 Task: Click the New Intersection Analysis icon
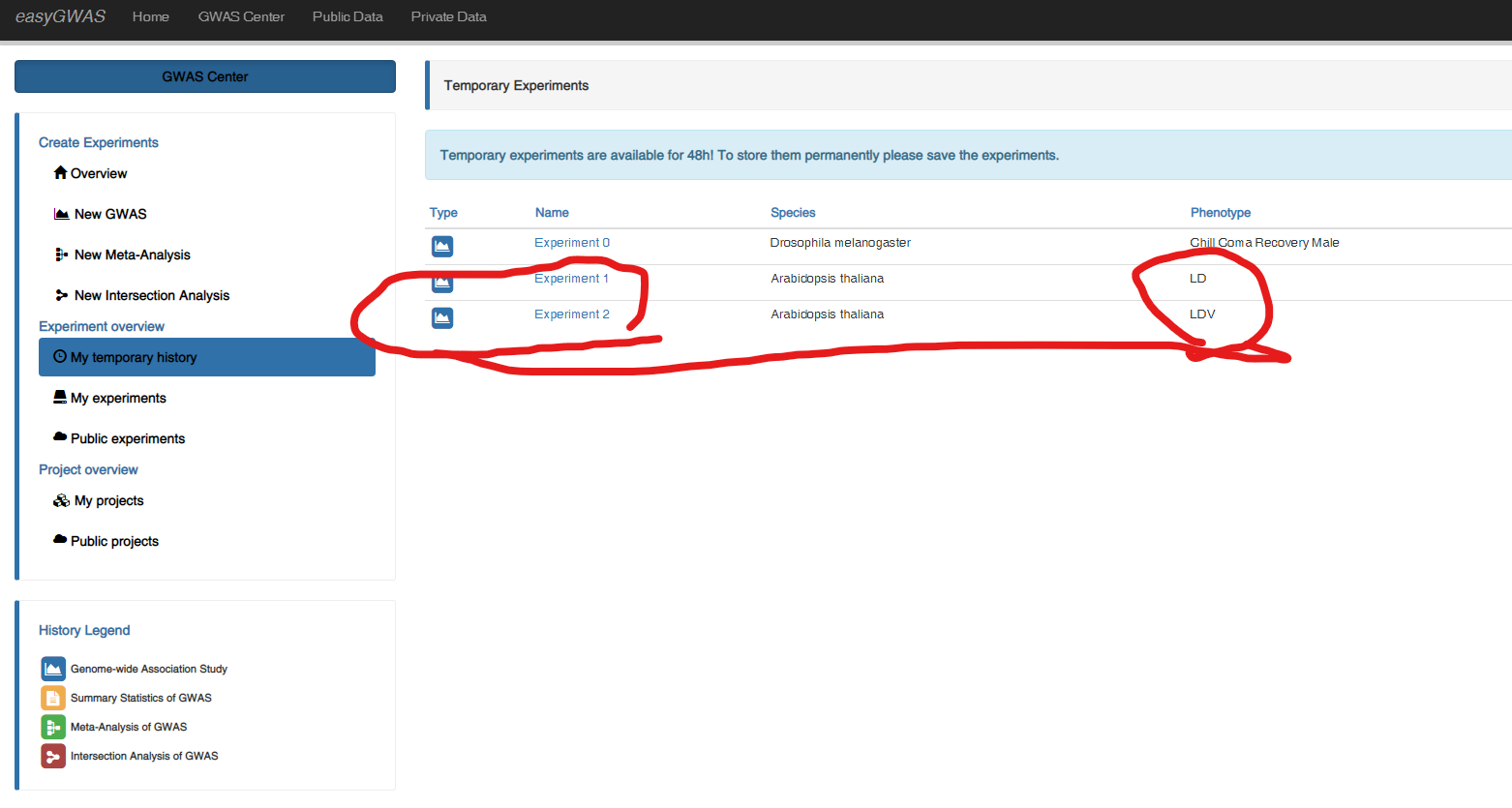(62, 295)
